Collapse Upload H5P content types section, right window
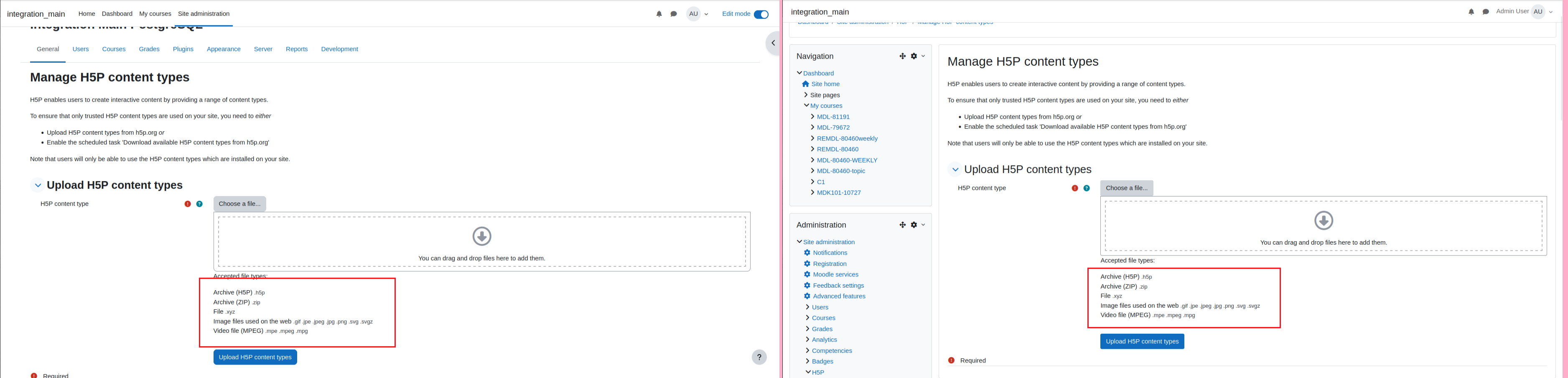 click(955, 170)
